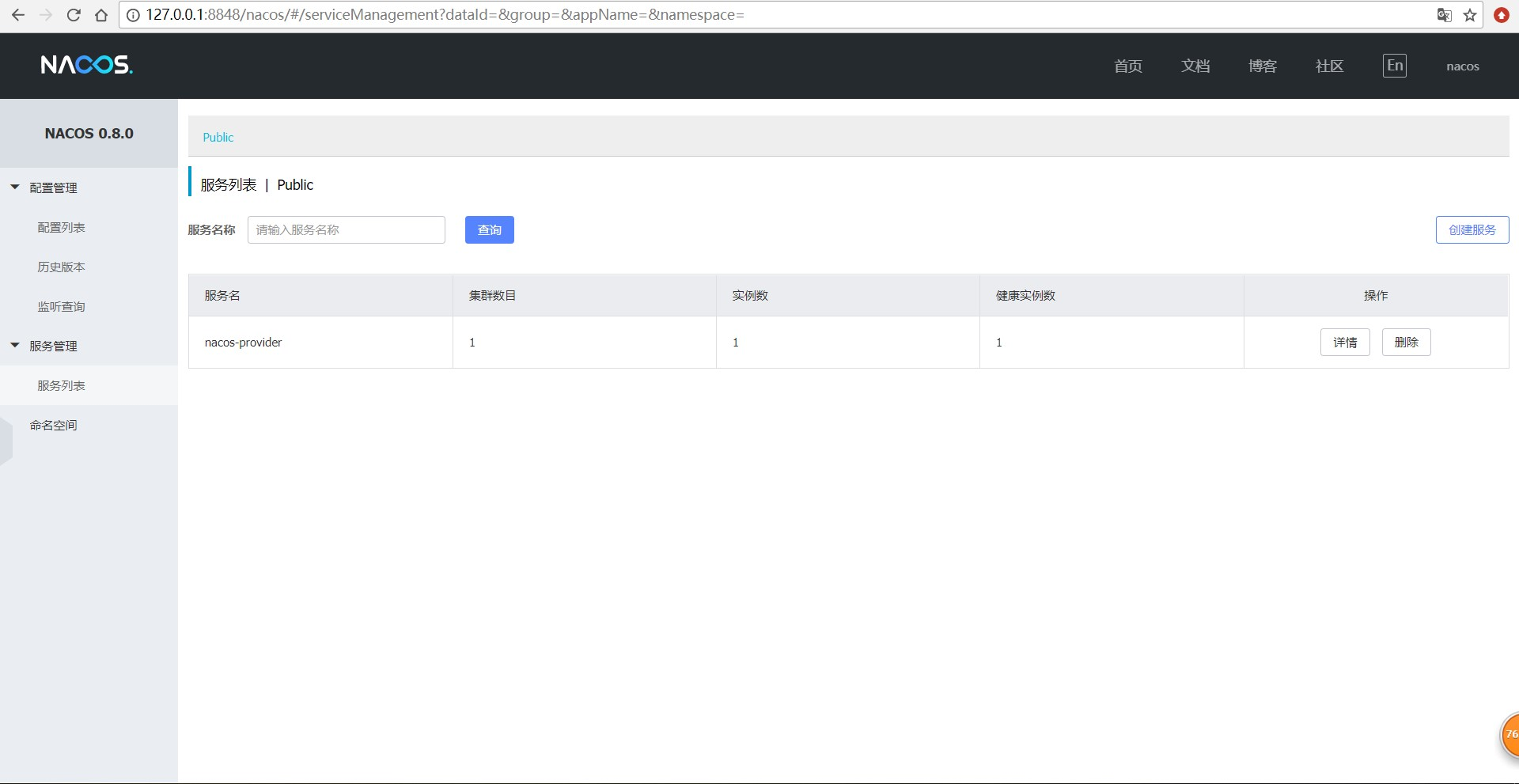The height and width of the screenshot is (784, 1519).
Task: Open the red extension icon in the browser toolbar
Action: 1501,15
